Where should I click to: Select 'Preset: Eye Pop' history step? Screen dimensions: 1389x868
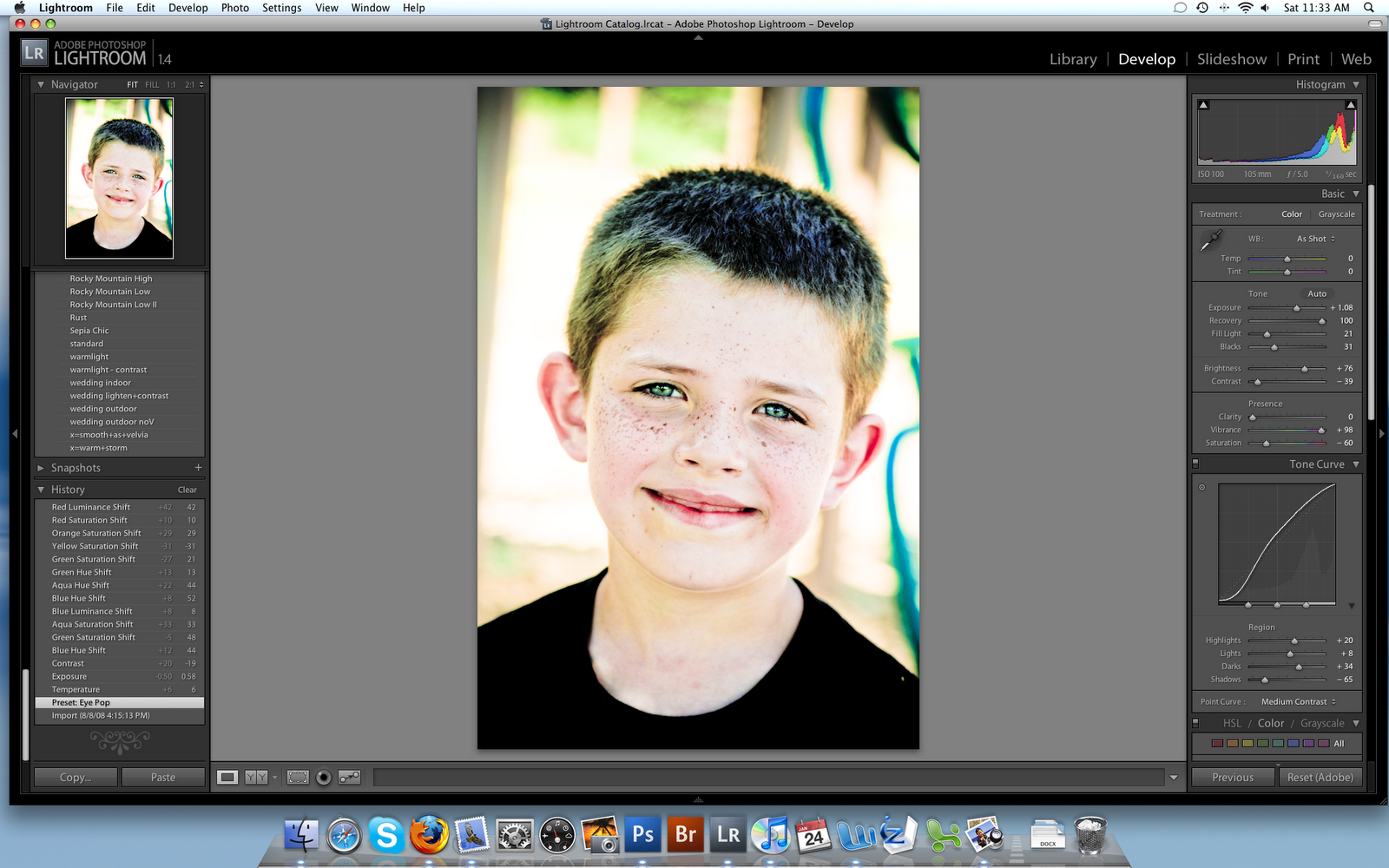point(120,702)
